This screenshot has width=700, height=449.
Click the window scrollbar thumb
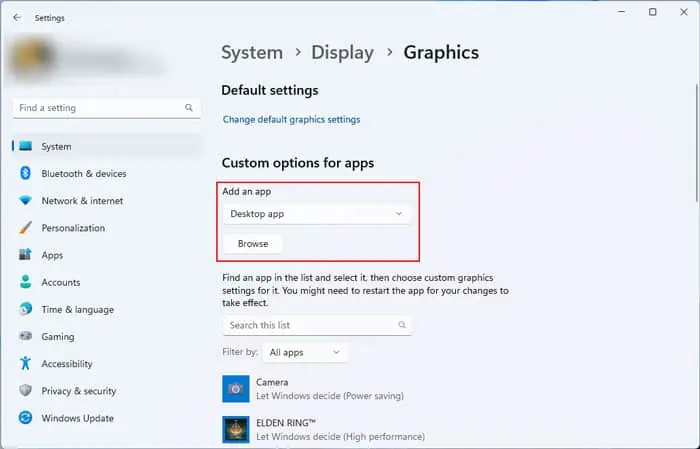[696, 143]
